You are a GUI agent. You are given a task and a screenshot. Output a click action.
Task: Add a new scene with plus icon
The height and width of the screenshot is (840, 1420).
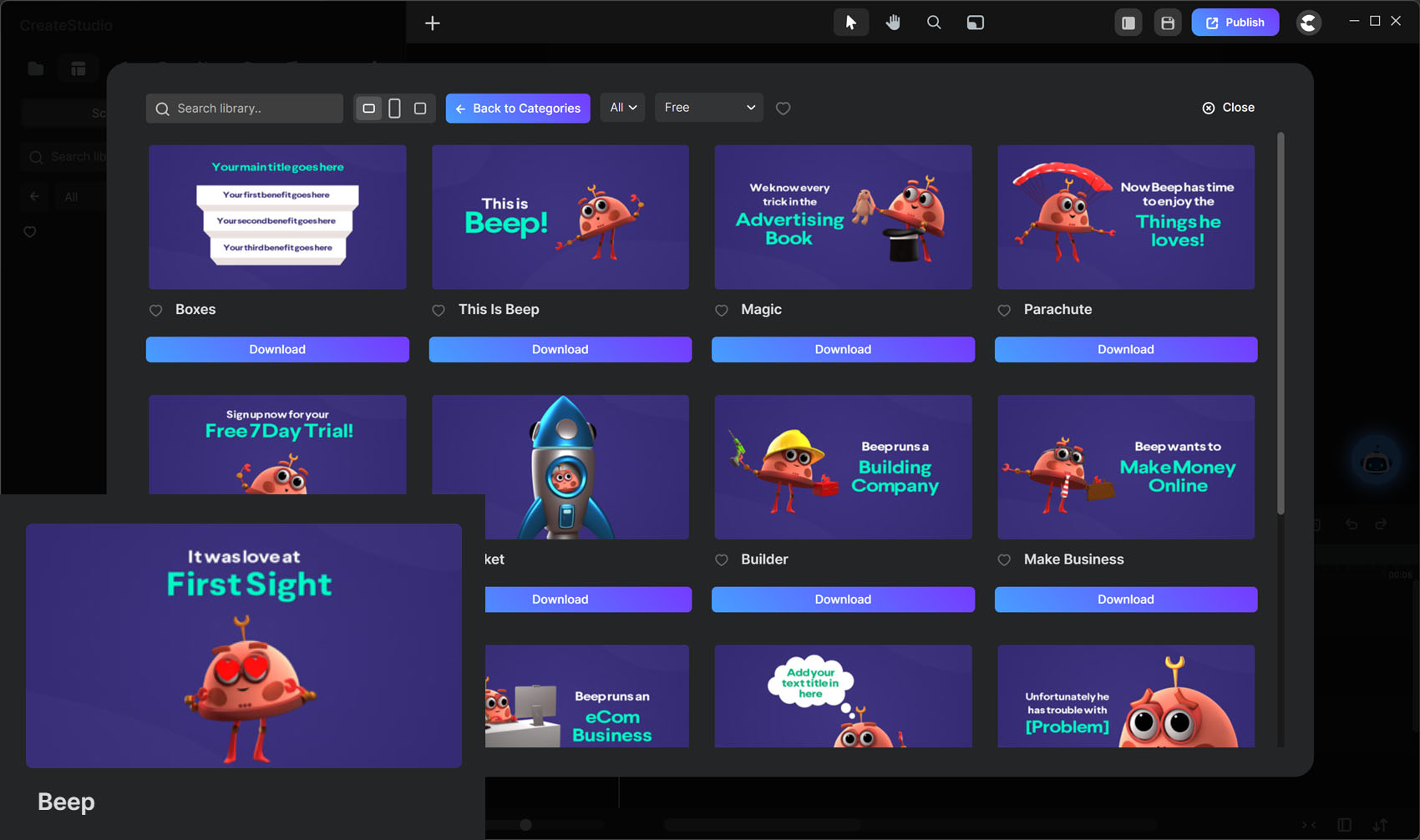point(432,23)
